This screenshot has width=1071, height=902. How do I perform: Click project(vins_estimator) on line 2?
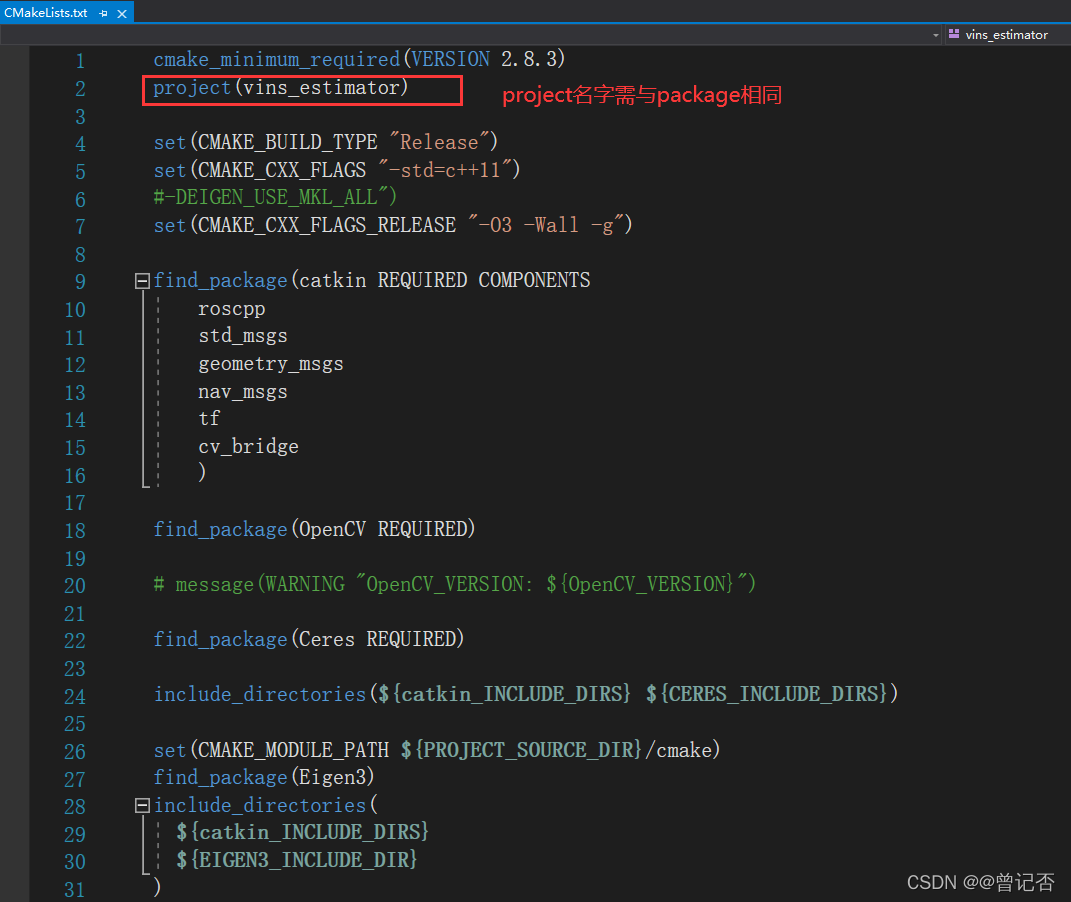pyautogui.click(x=281, y=88)
